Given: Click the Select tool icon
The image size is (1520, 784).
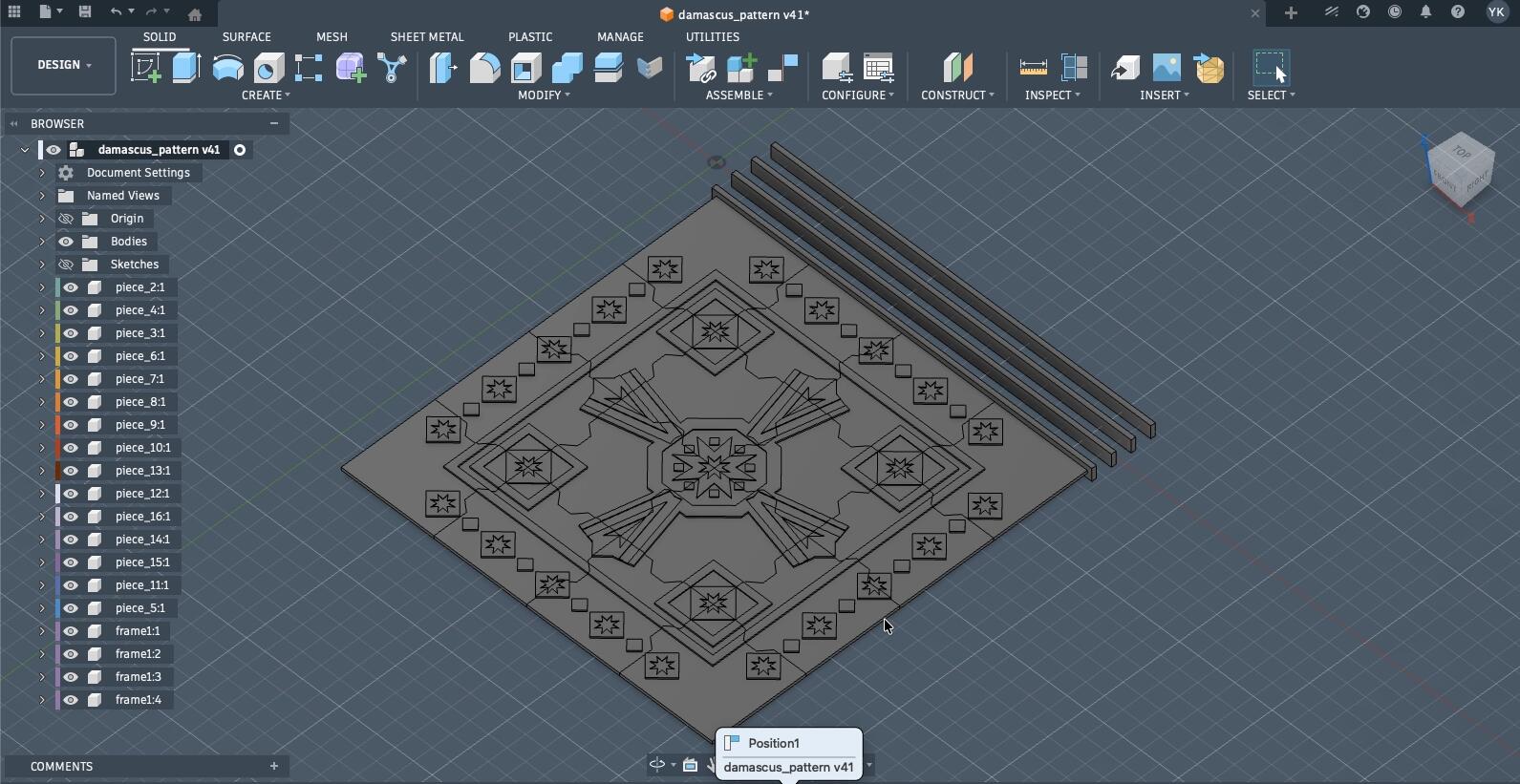Looking at the screenshot, I should (1271, 68).
